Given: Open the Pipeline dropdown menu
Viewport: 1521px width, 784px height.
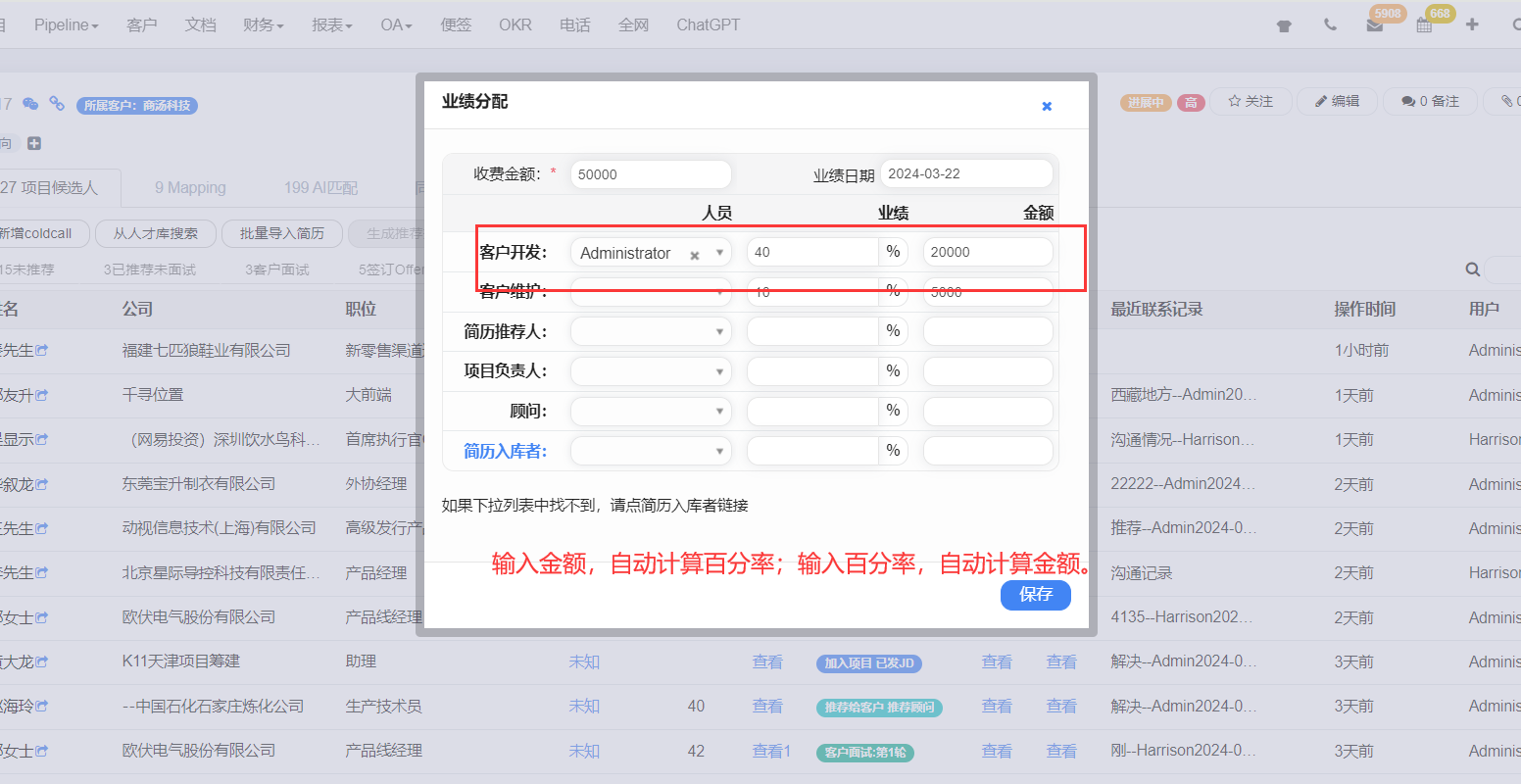Looking at the screenshot, I should point(67,24).
